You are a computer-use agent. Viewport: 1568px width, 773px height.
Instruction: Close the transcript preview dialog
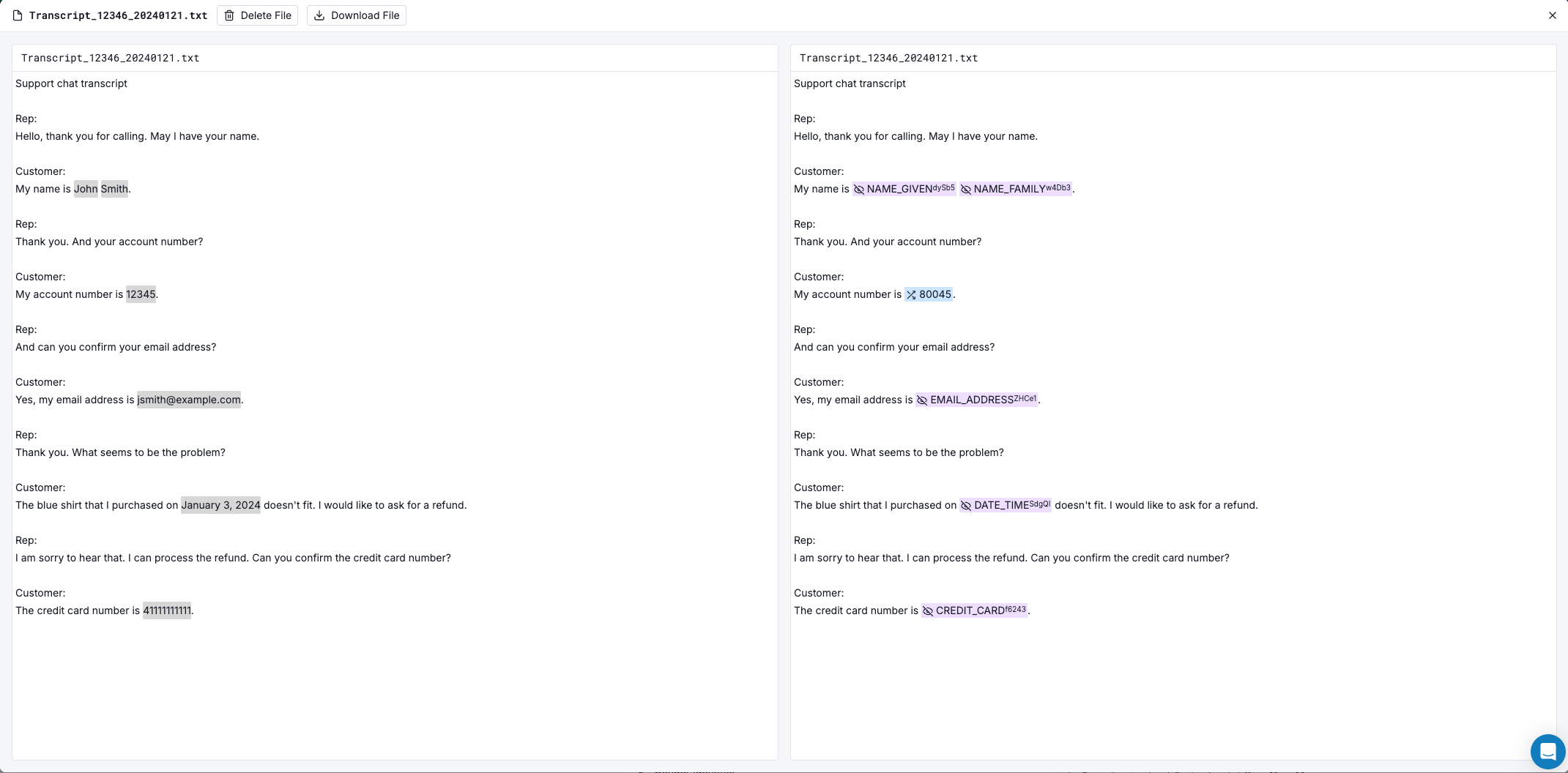[x=1552, y=15]
